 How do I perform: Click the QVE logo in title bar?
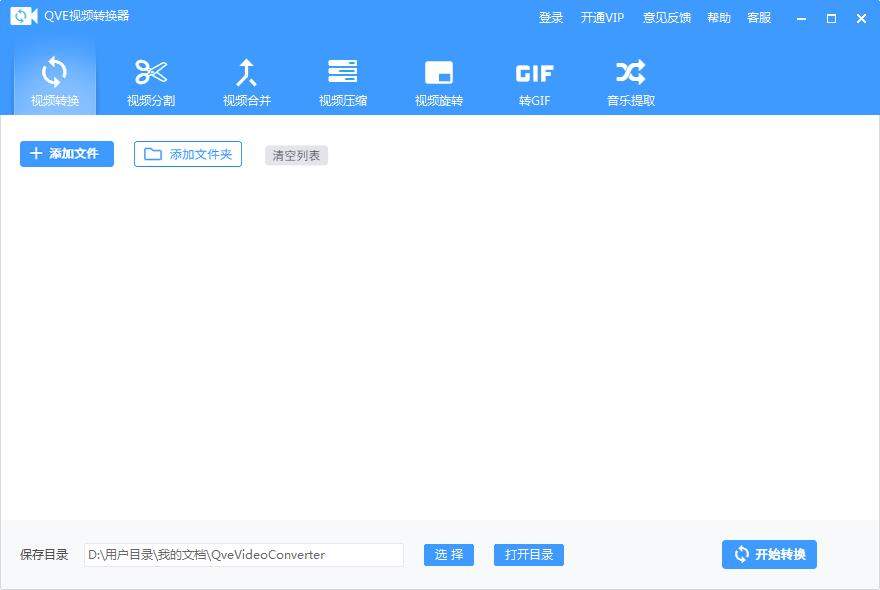pyautogui.click(x=22, y=17)
